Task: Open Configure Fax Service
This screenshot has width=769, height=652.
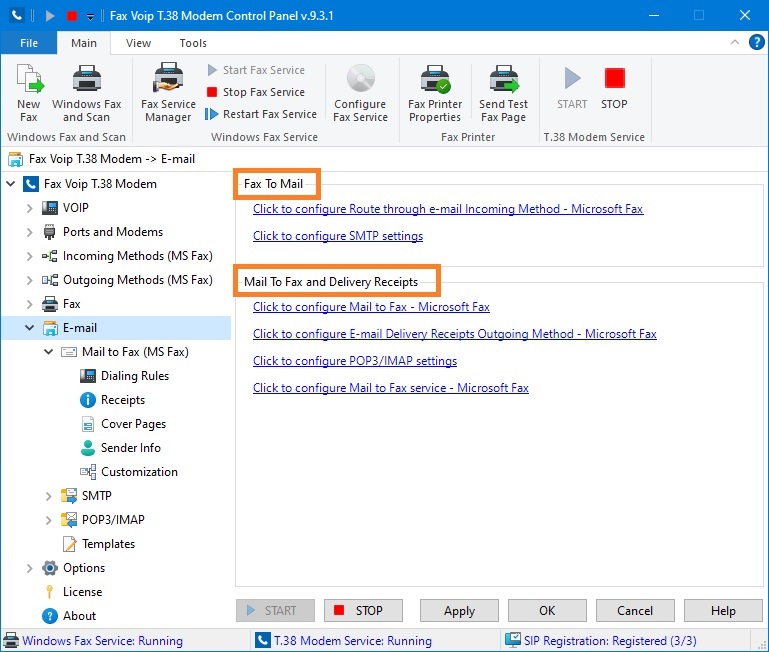Action: pos(360,93)
